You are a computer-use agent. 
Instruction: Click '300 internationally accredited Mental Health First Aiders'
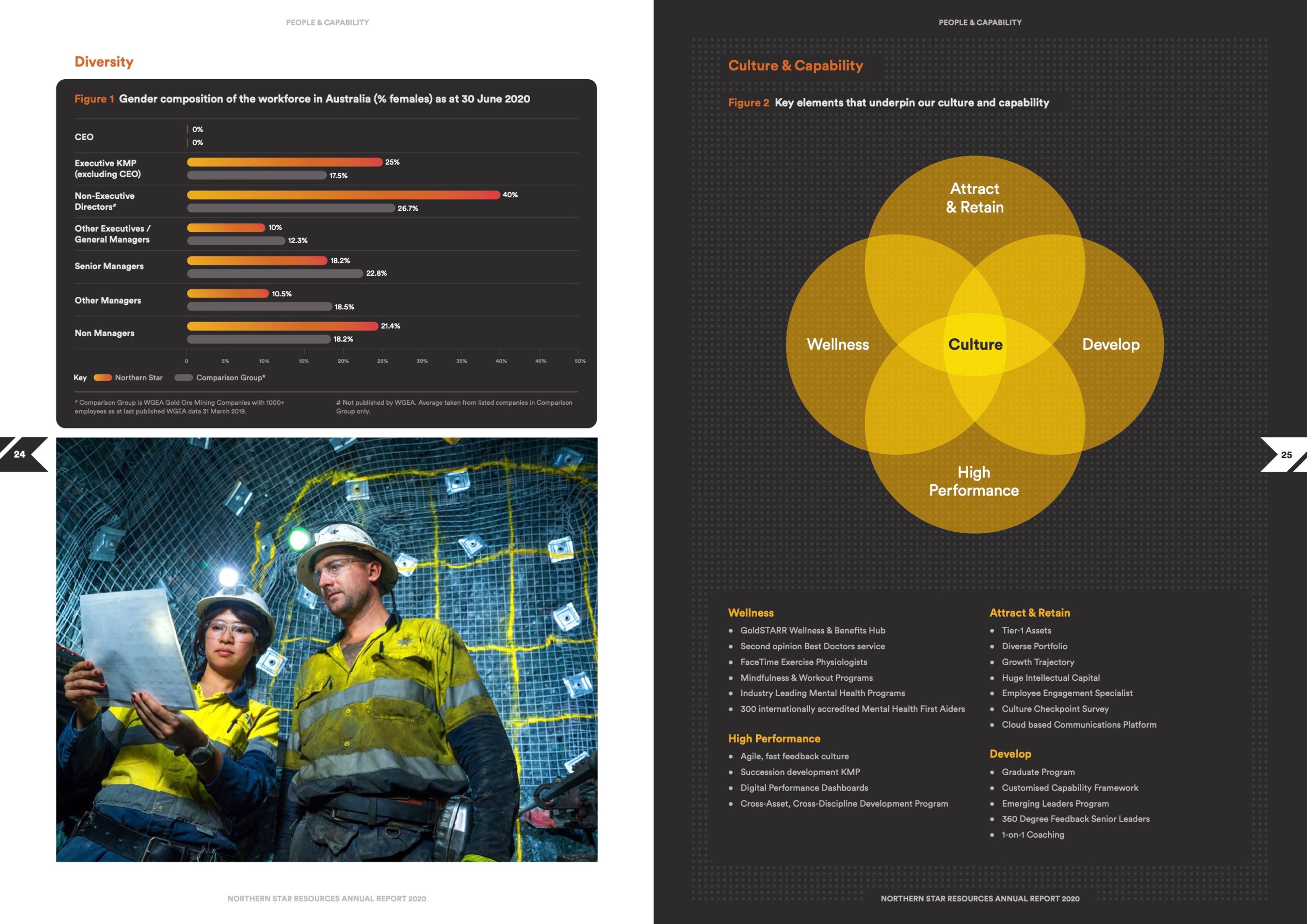(x=853, y=709)
